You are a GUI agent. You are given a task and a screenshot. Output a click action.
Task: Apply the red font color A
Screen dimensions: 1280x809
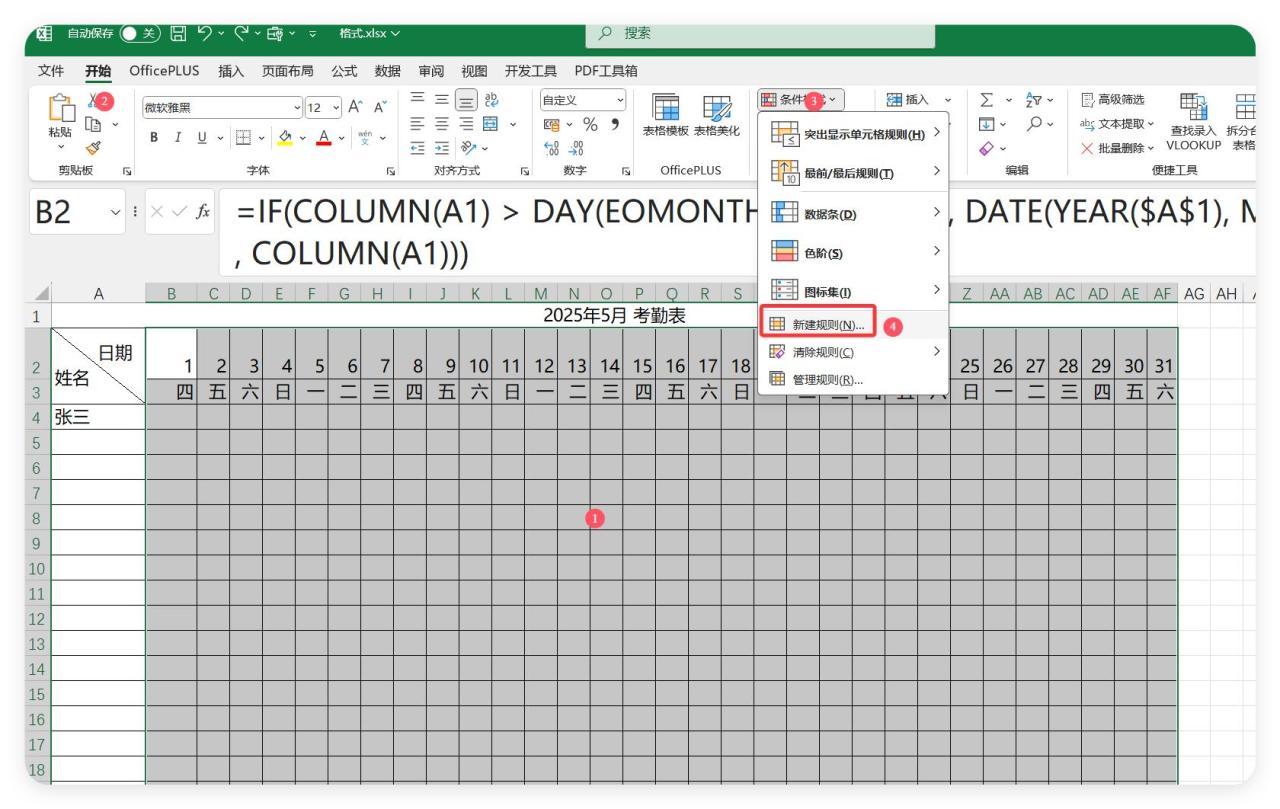coord(323,137)
